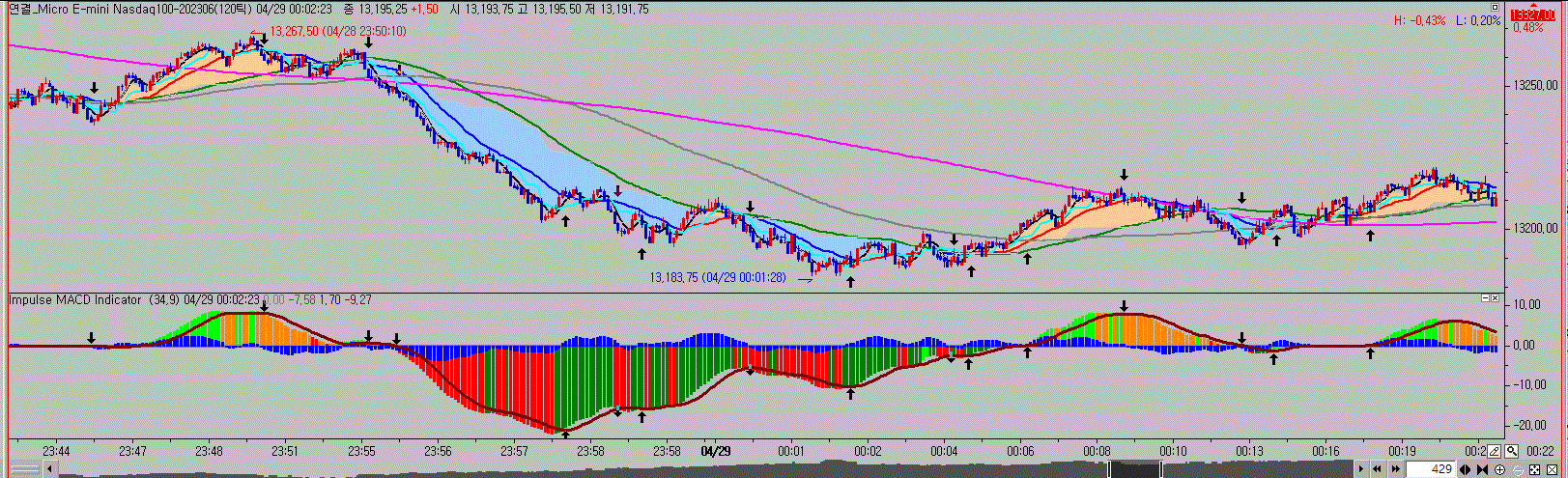1568x478 pixels.
Task: Click the magnifier search icon
Action: click(1511, 451)
